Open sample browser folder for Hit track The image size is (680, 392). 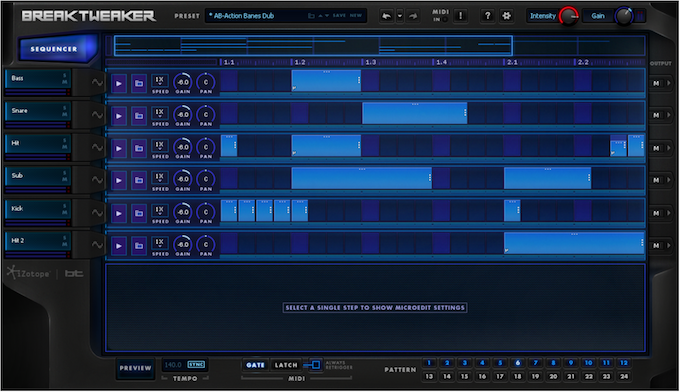(x=139, y=148)
